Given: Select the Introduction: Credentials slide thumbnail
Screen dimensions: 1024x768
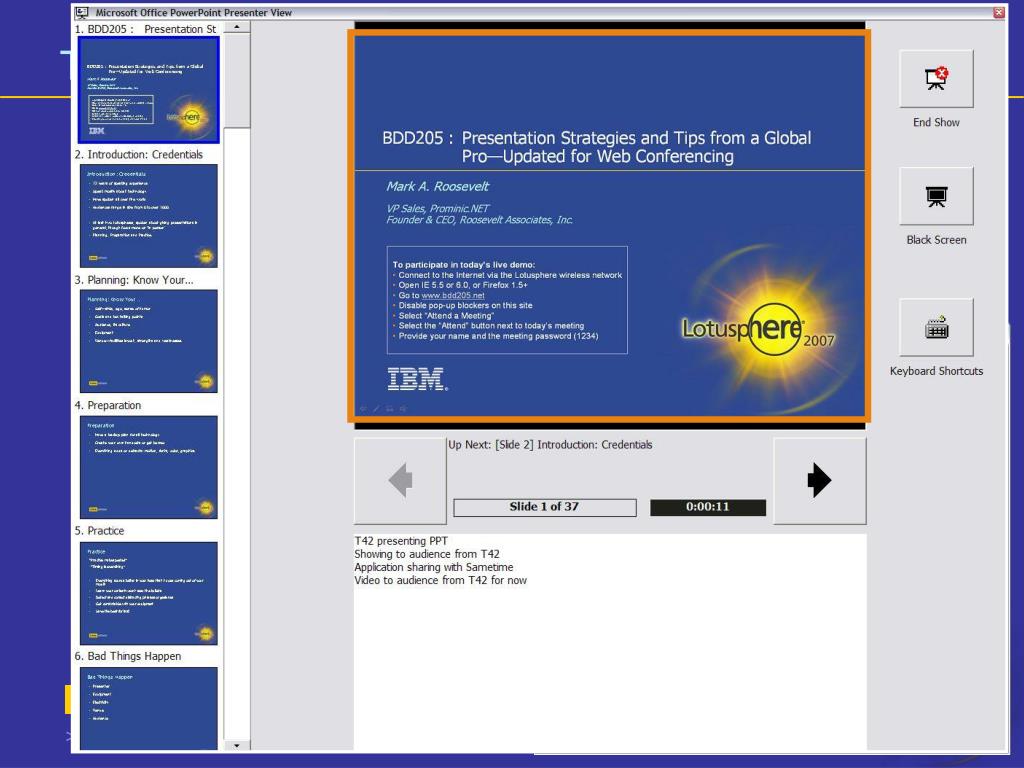Looking at the screenshot, I should (148, 216).
